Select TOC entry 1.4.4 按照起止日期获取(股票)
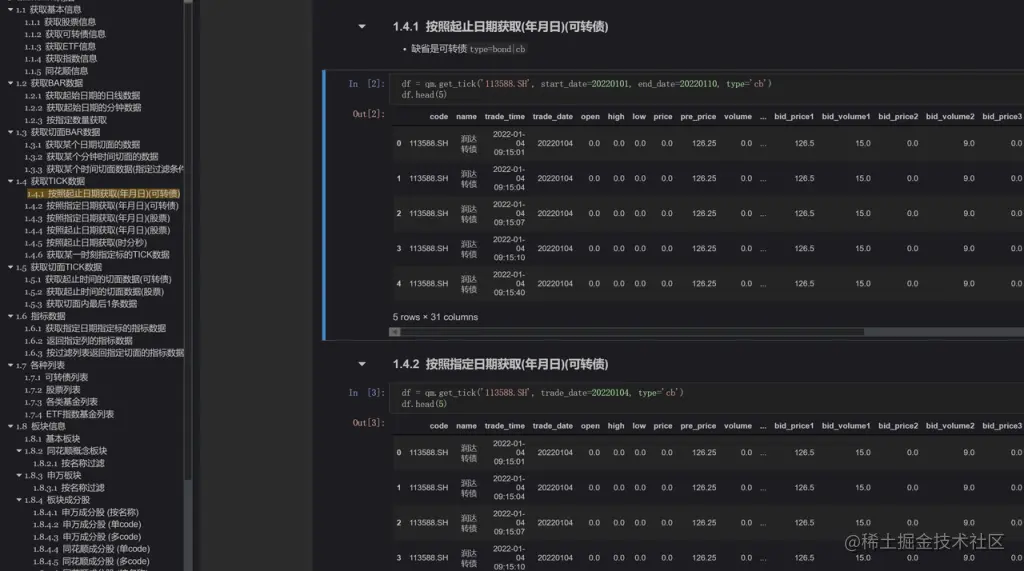Image resolution: width=1024 pixels, height=571 pixels. (x=97, y=230)
